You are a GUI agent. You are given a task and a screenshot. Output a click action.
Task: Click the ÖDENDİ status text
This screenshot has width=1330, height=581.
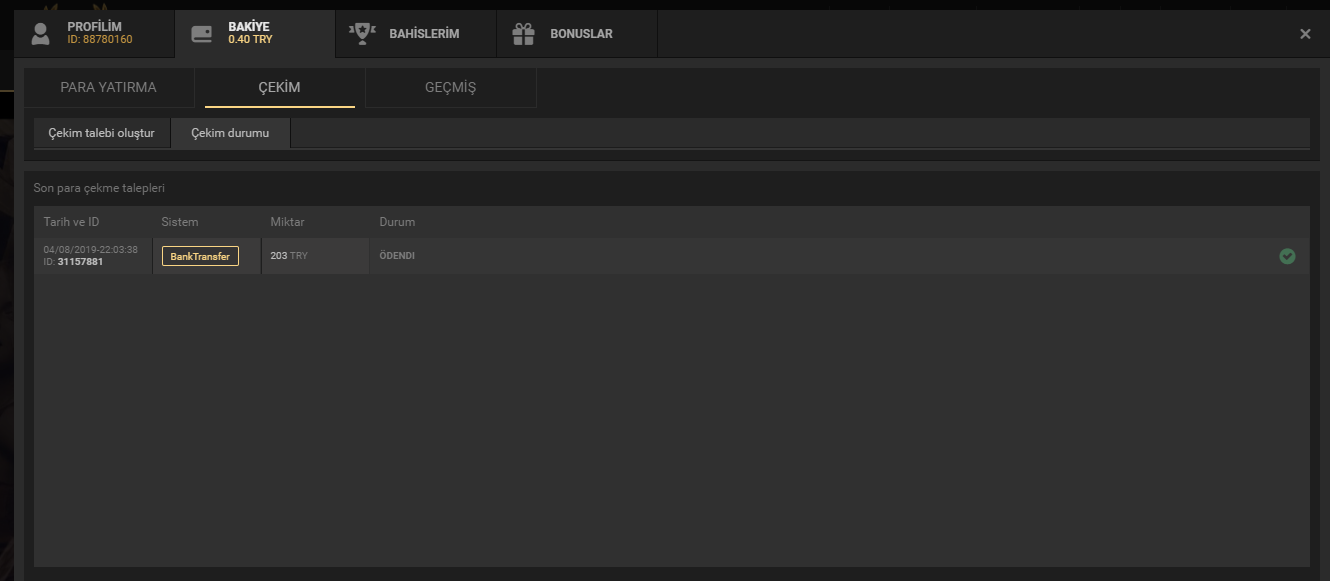coord(397,256)
